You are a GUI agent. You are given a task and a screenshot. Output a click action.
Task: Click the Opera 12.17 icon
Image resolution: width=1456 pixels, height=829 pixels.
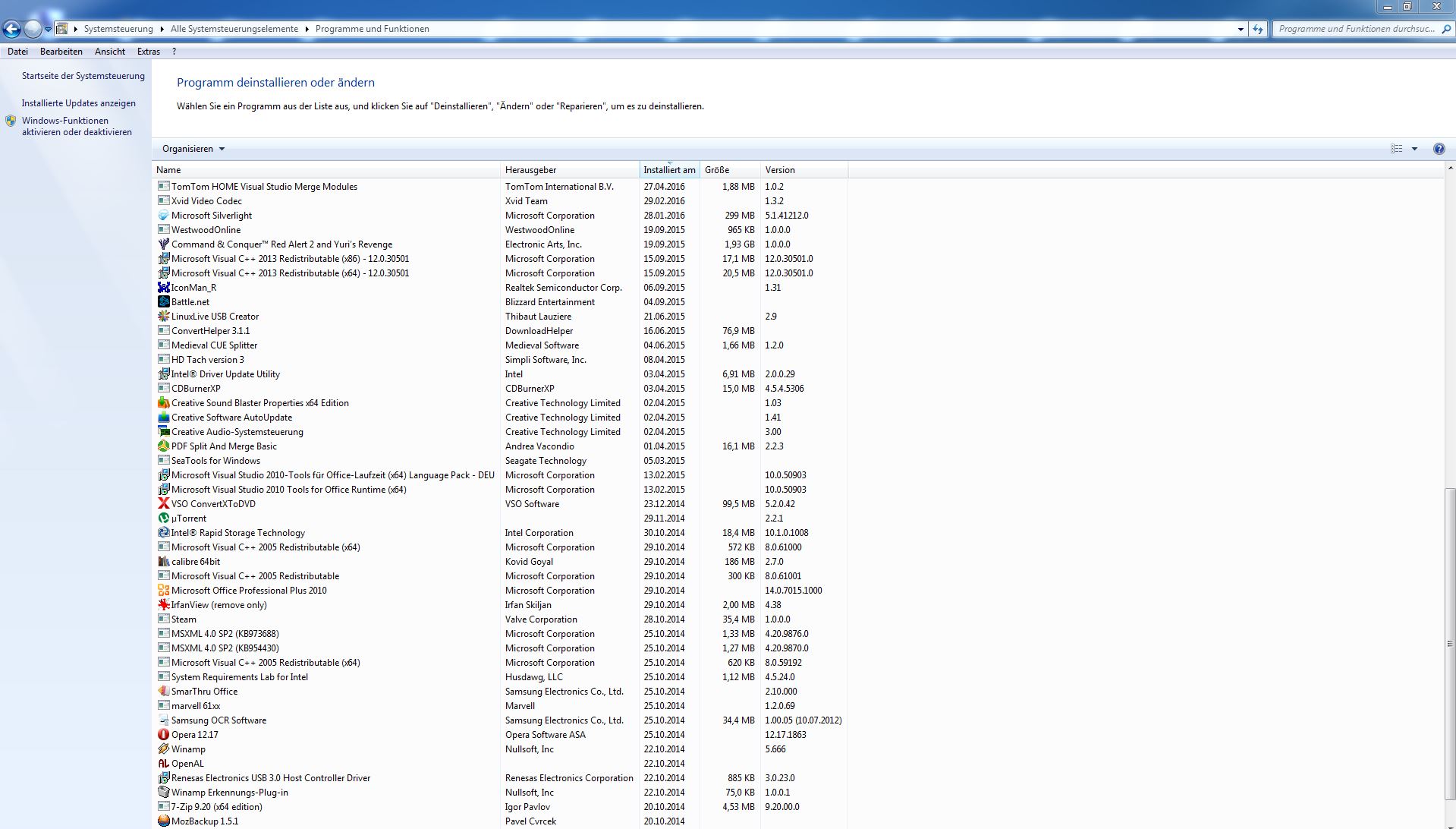click(x=163, y=735)
